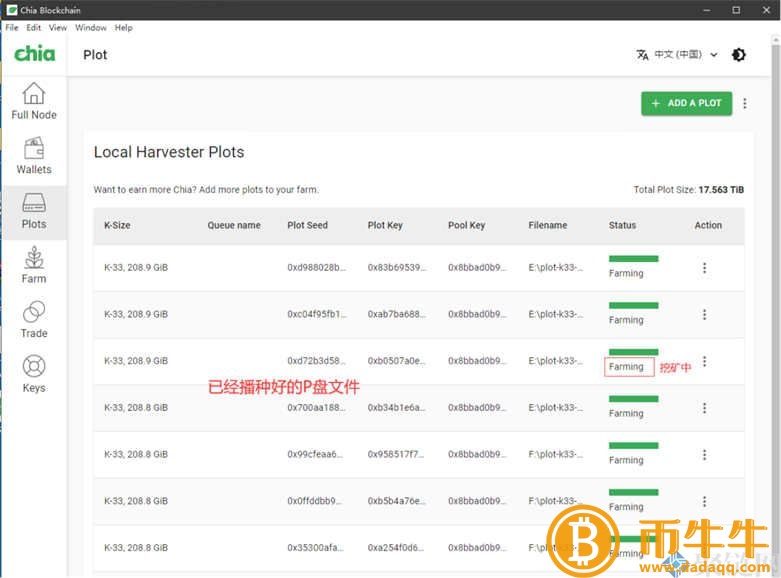Select the Plots sidebar item

tap(34, 211)
